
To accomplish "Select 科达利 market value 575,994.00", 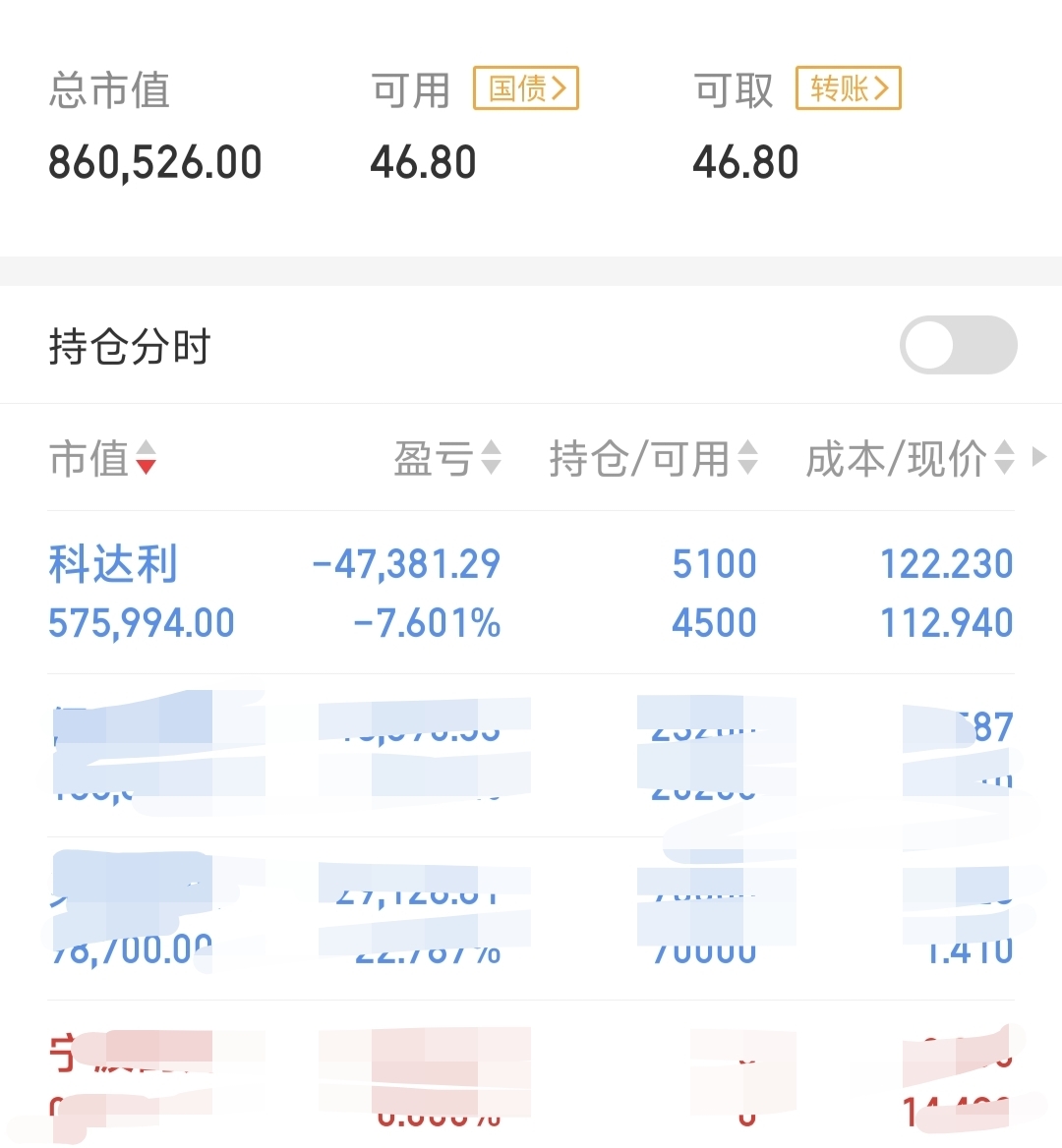I will (142, 623).
